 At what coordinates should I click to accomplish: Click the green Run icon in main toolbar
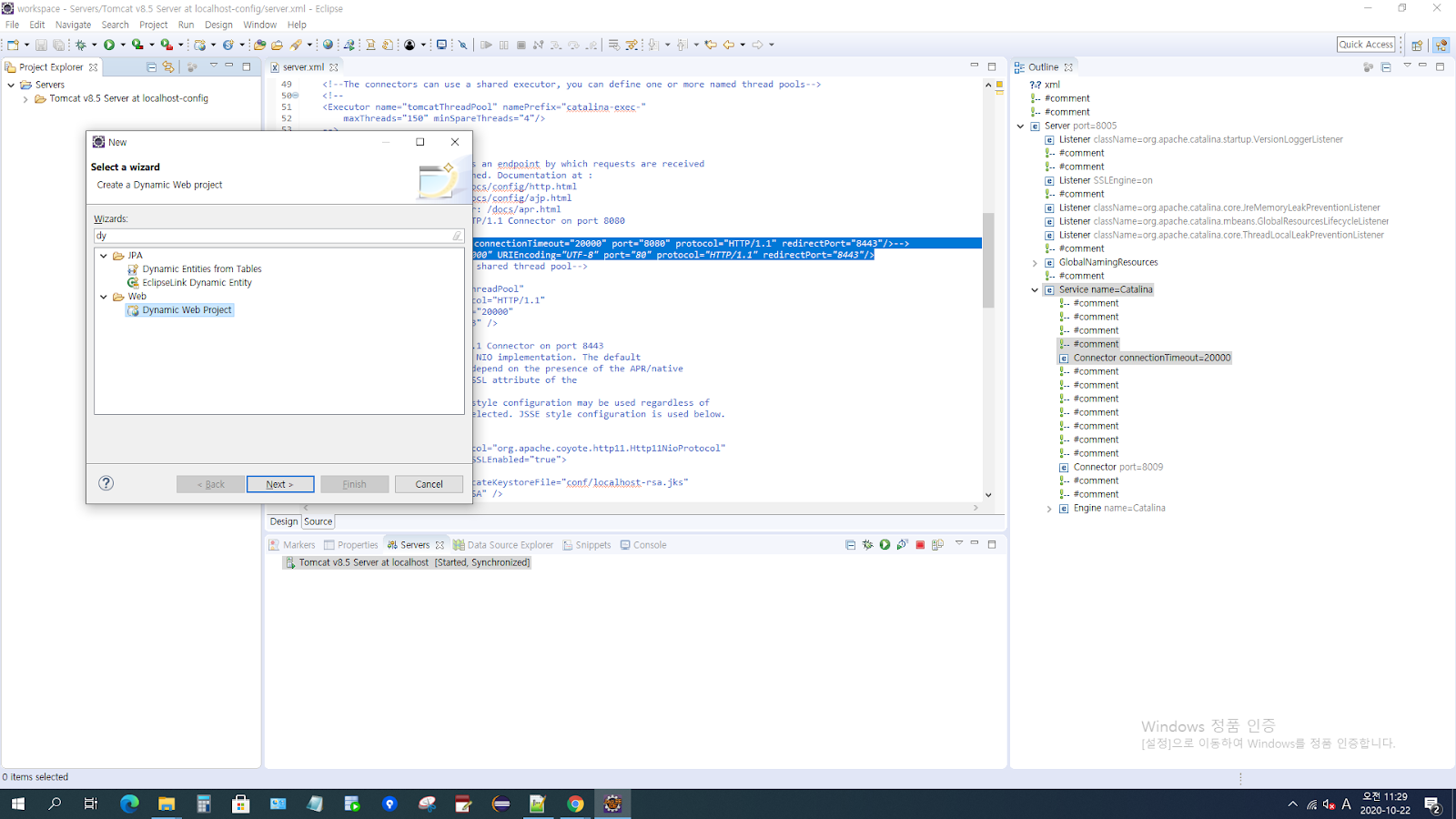point(108,45)
